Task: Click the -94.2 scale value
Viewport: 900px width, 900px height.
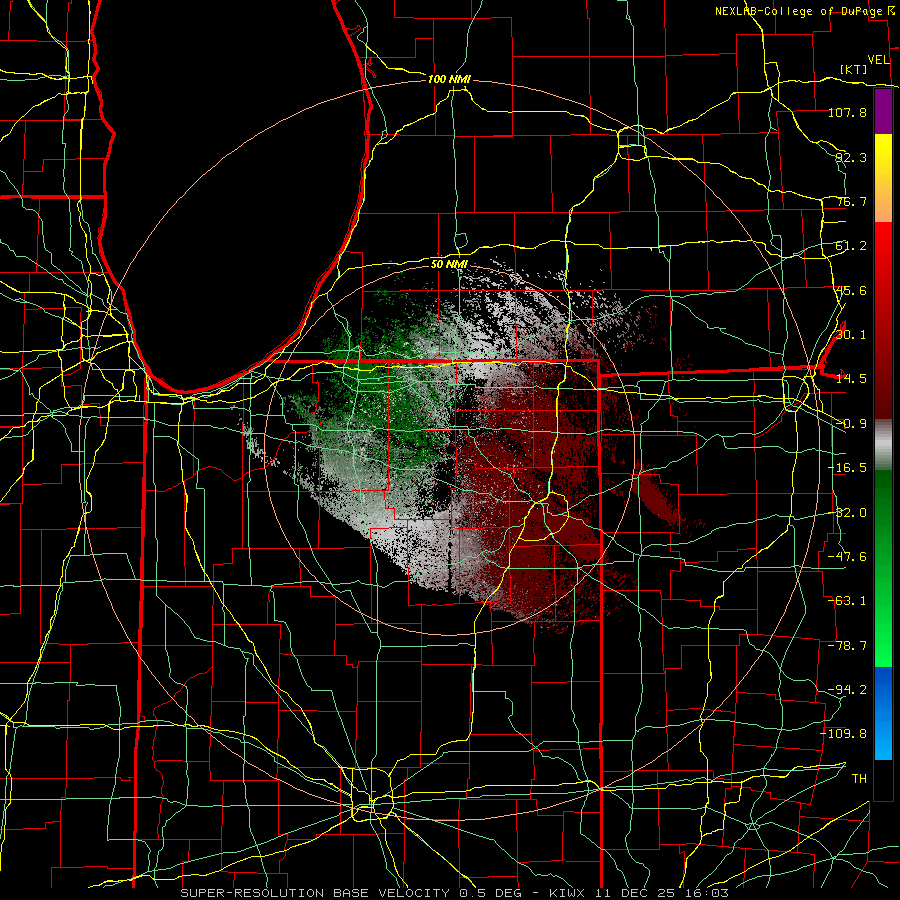Action: click(x=847, y=689)
